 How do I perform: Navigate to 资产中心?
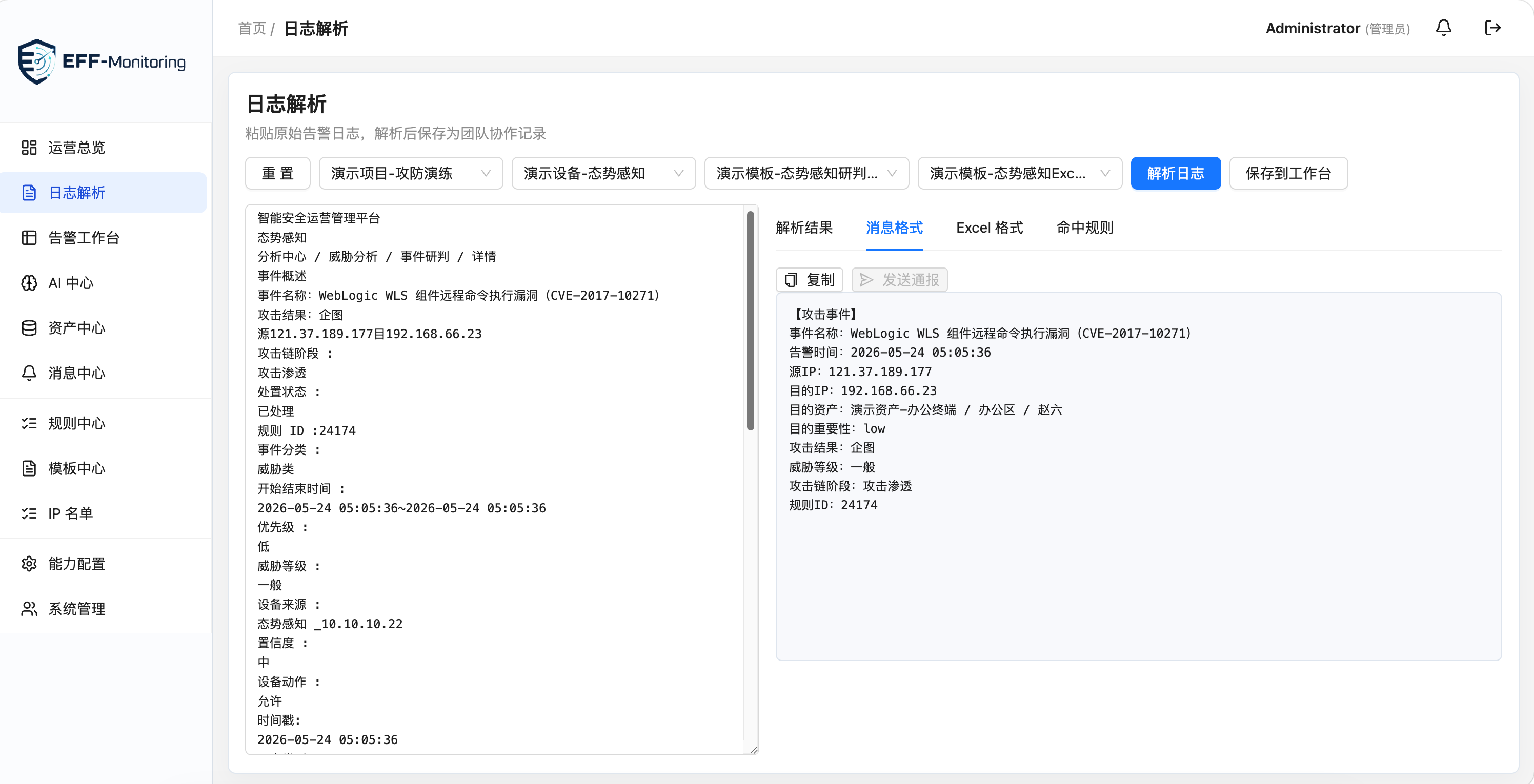coord(104,328)
